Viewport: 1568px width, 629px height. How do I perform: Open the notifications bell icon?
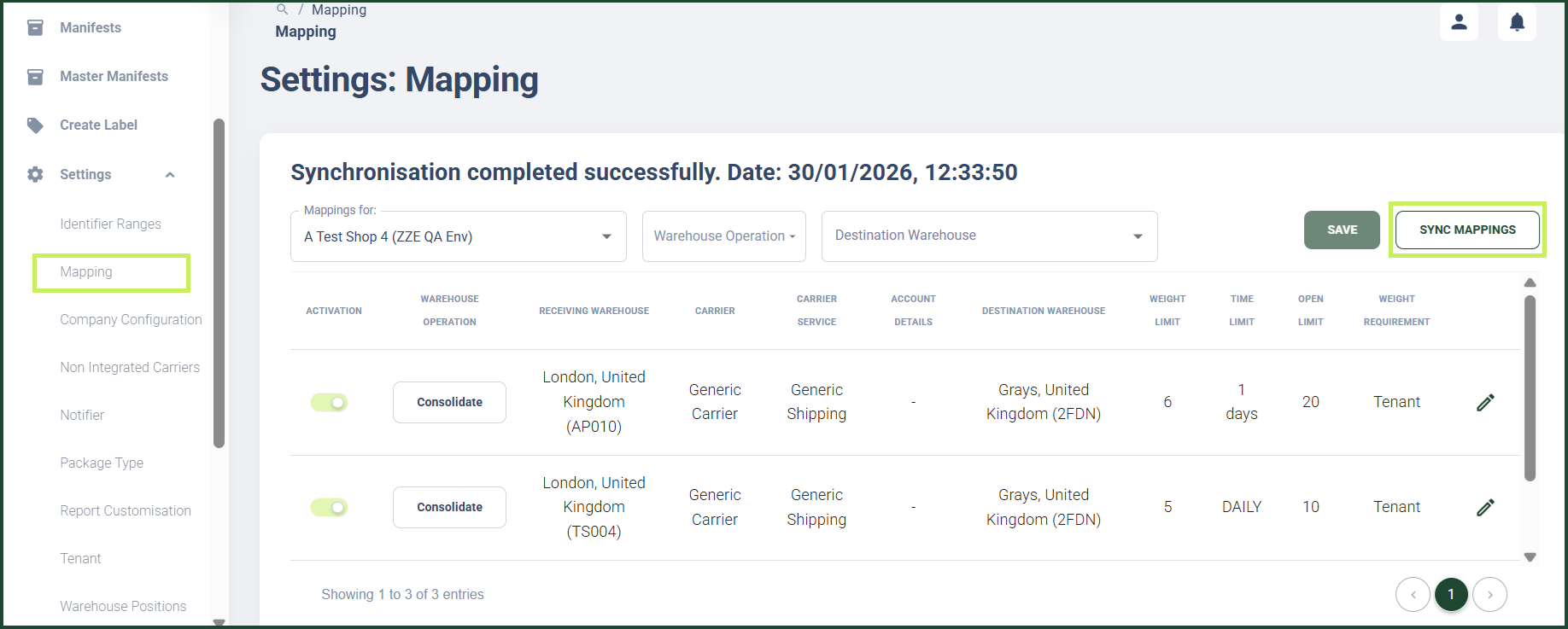click(1517, 21)
